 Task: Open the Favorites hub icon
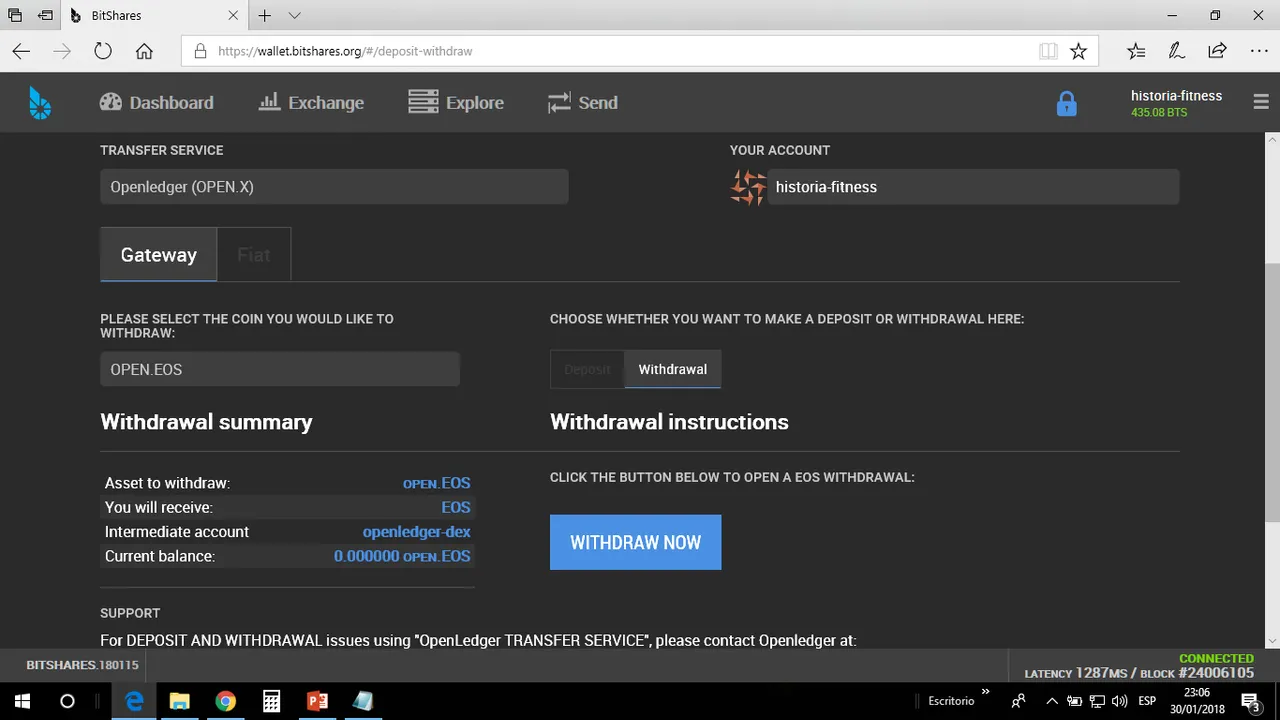coord(1136,51)
